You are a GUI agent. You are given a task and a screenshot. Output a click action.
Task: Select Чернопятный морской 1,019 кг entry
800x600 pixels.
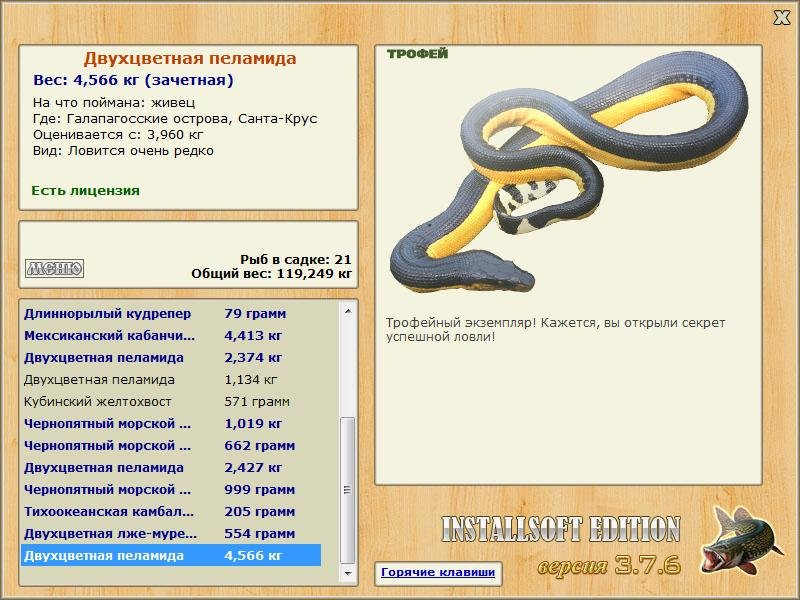pyautogui.click(x=171, y=423)
